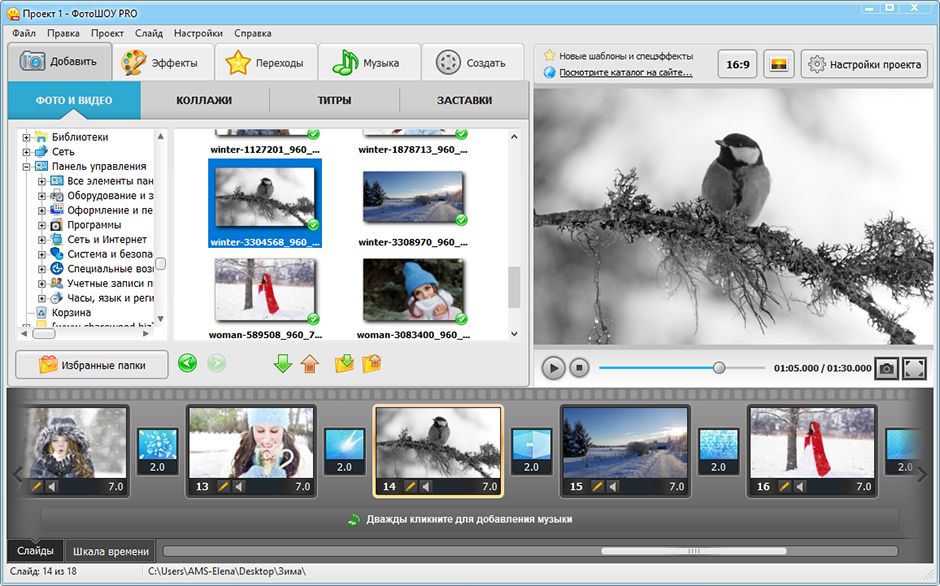Image resolution: width=940 pixels, height=586 pixels.
Task: Open the ЗАСТАВКИ sub-tab
Action: [464, 101]
